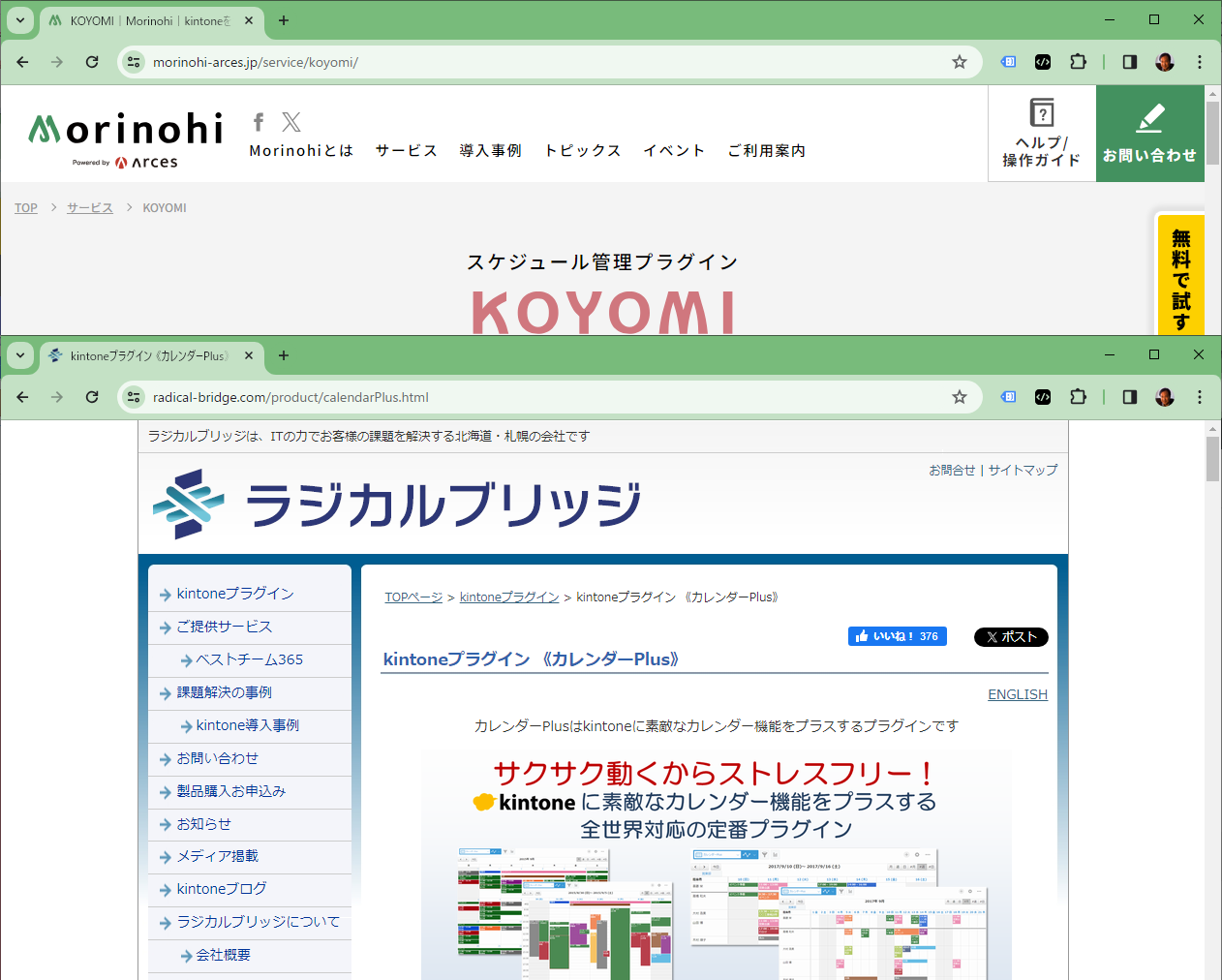Click the morinohi-arces.jp address bar
Screen dimensions: 1222x980
547,62
